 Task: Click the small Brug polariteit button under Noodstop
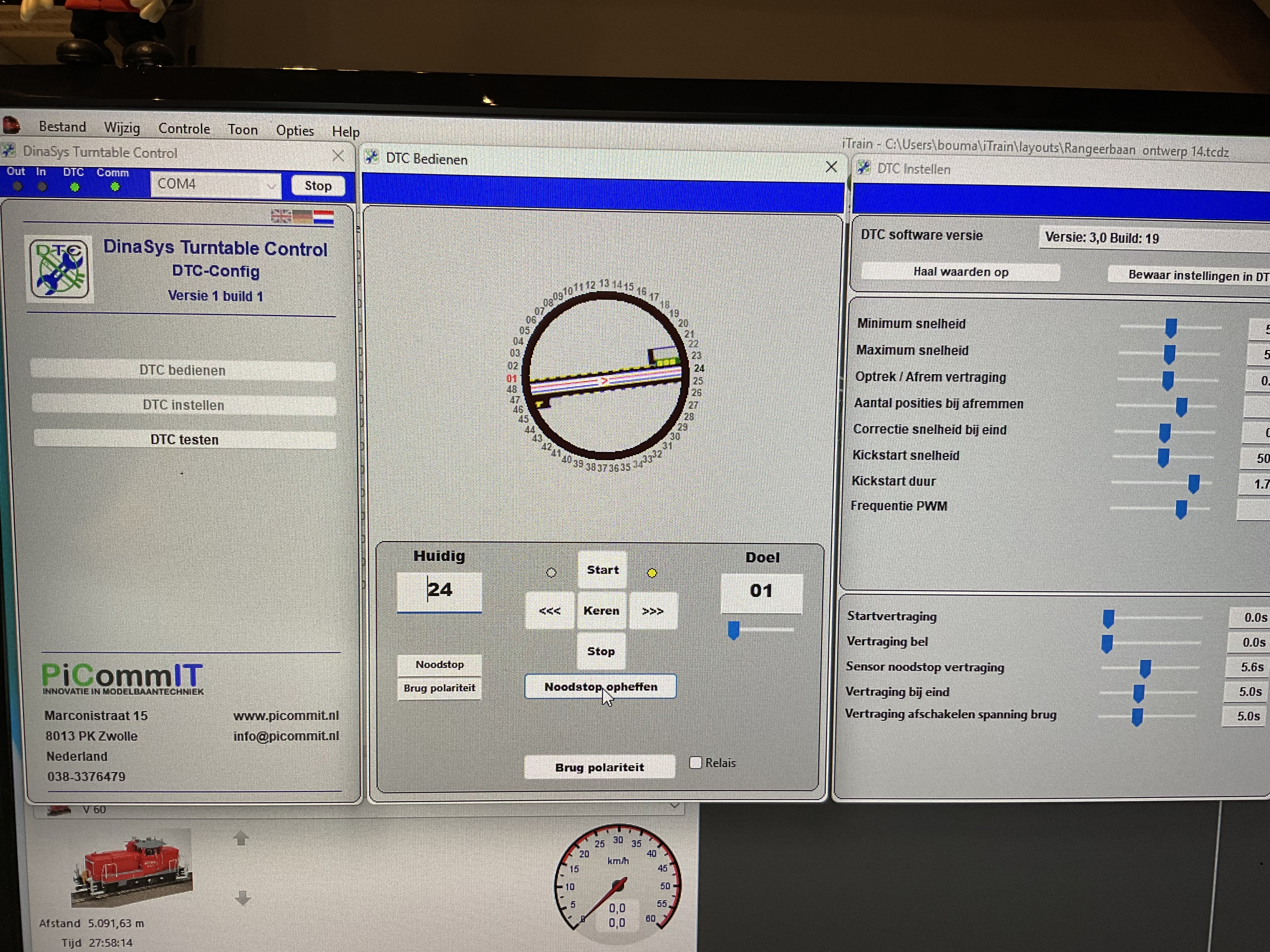439,688
